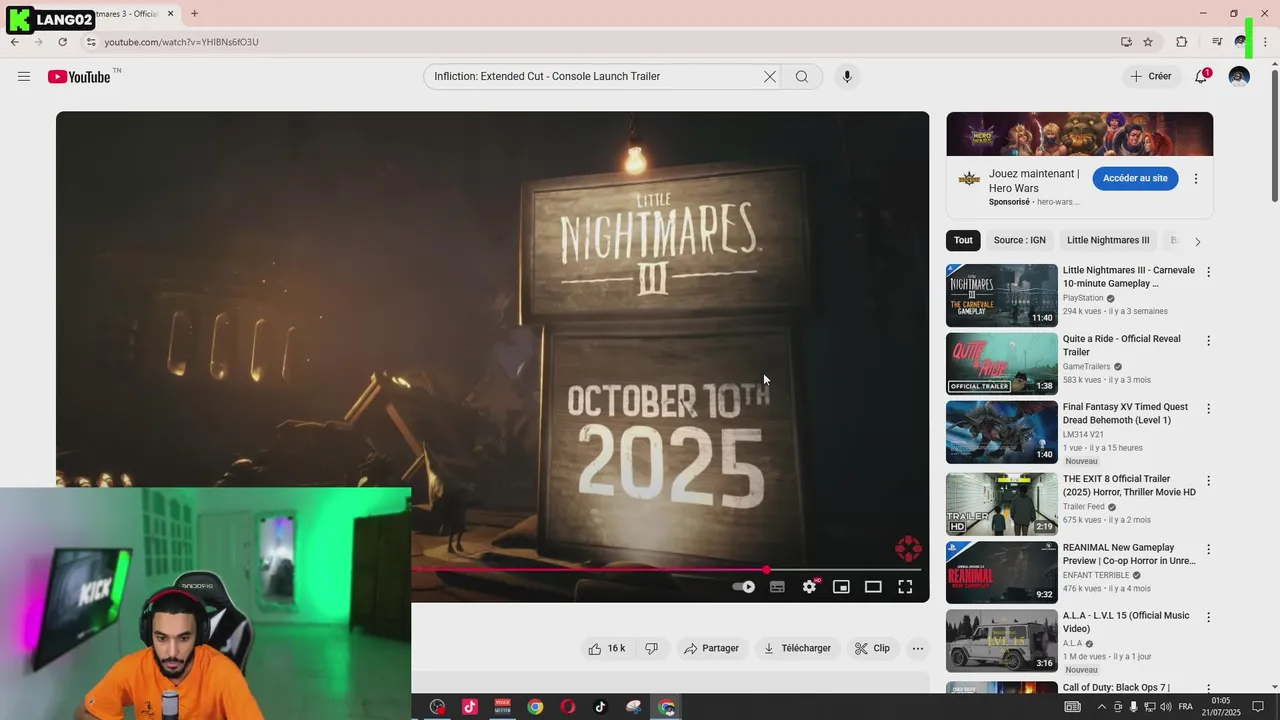1280x720 pixels.
Task: Open the PlayStation channel name link
Action: click(1083, 298)
